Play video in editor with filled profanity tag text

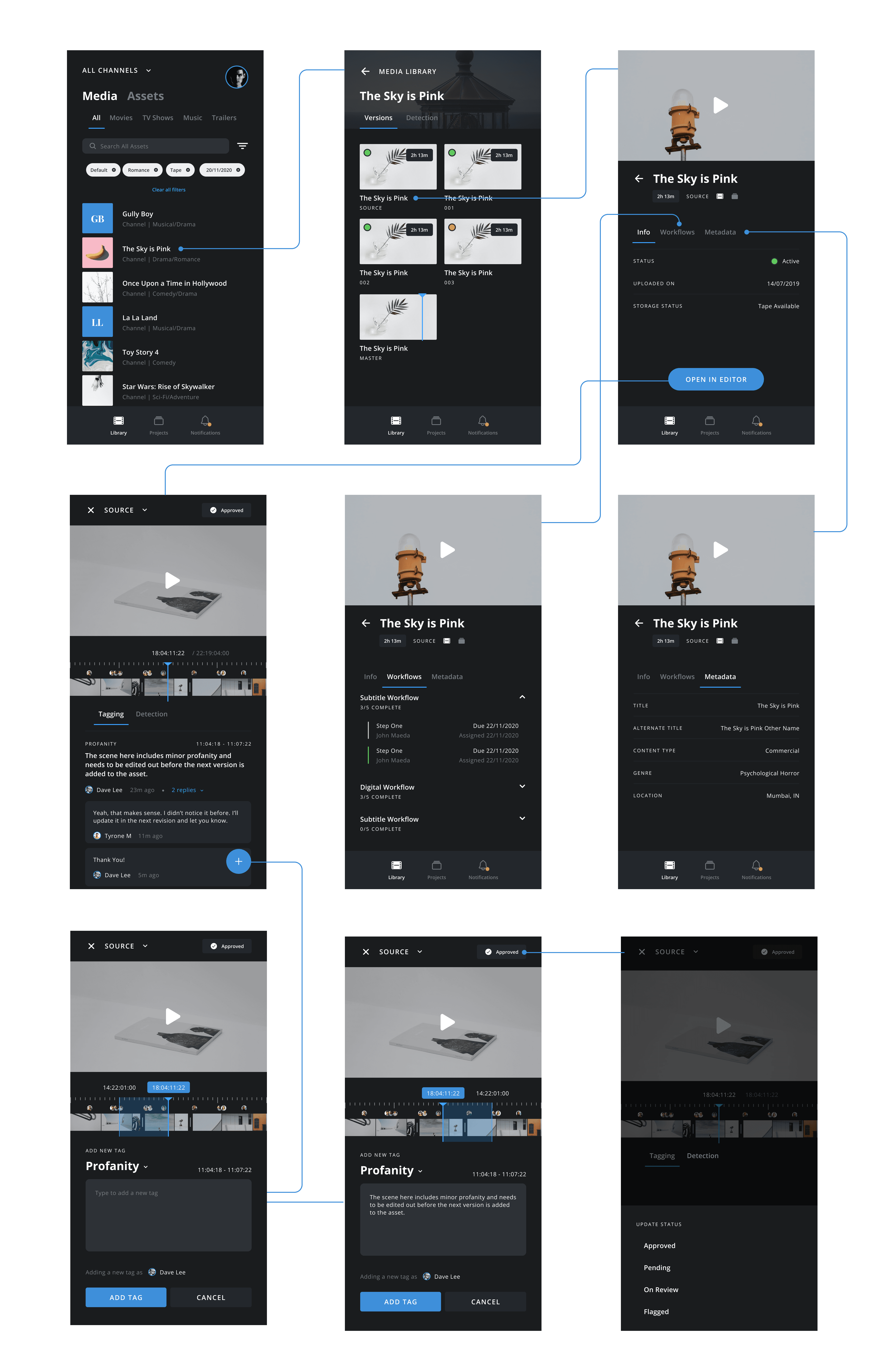447,1022
